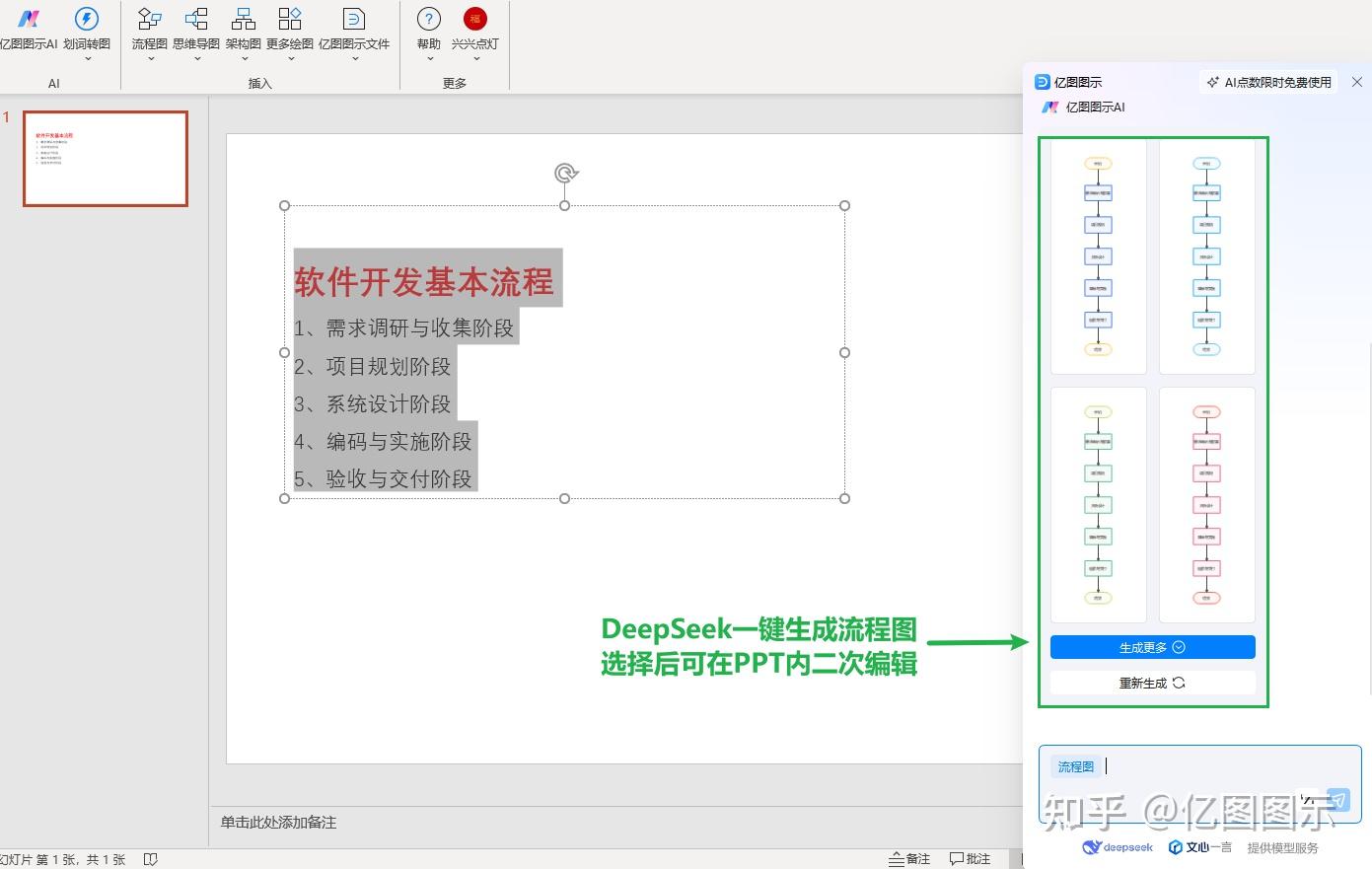Send the message with the paper-plane button
The height and width of the screenshot is (869, 1372).
point(1337,799)
